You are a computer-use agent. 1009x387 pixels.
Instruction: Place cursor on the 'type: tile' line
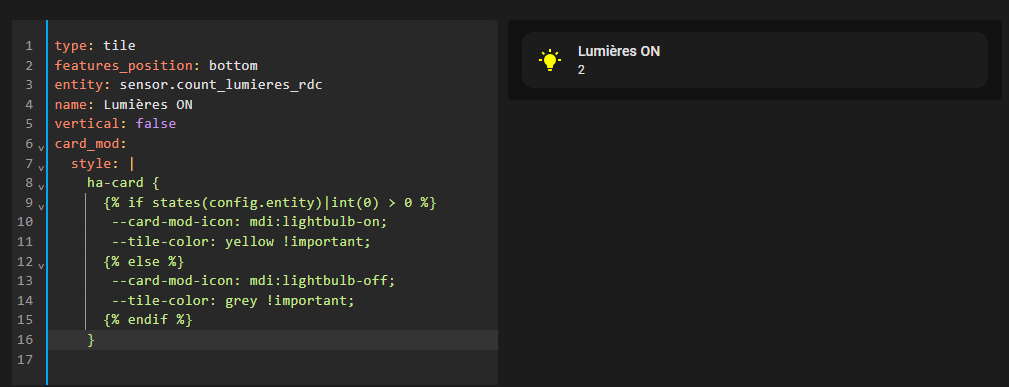tap(95, 46)
